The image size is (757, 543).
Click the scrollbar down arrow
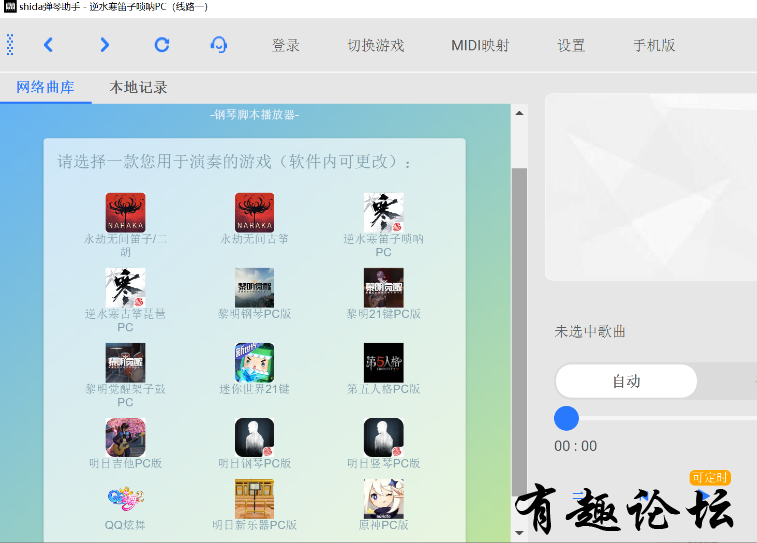tap(519, 533)
